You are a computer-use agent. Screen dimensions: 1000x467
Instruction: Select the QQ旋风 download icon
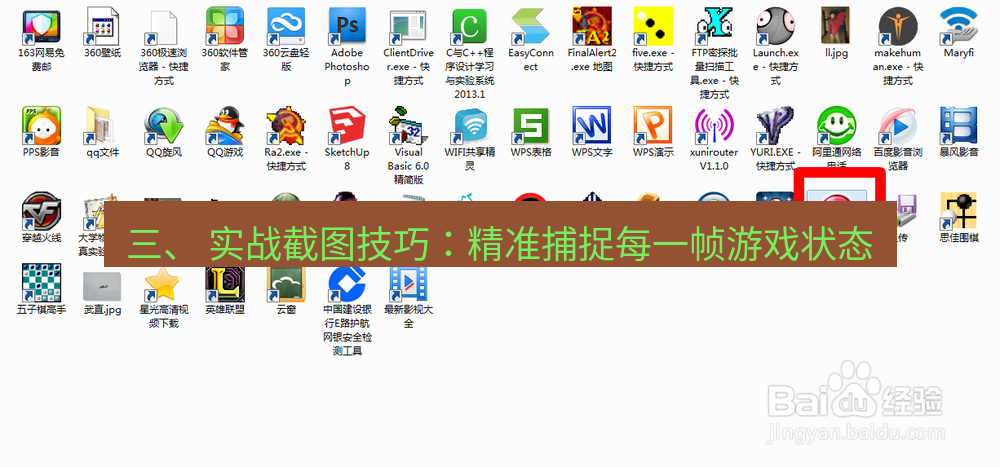pos(163,125)
